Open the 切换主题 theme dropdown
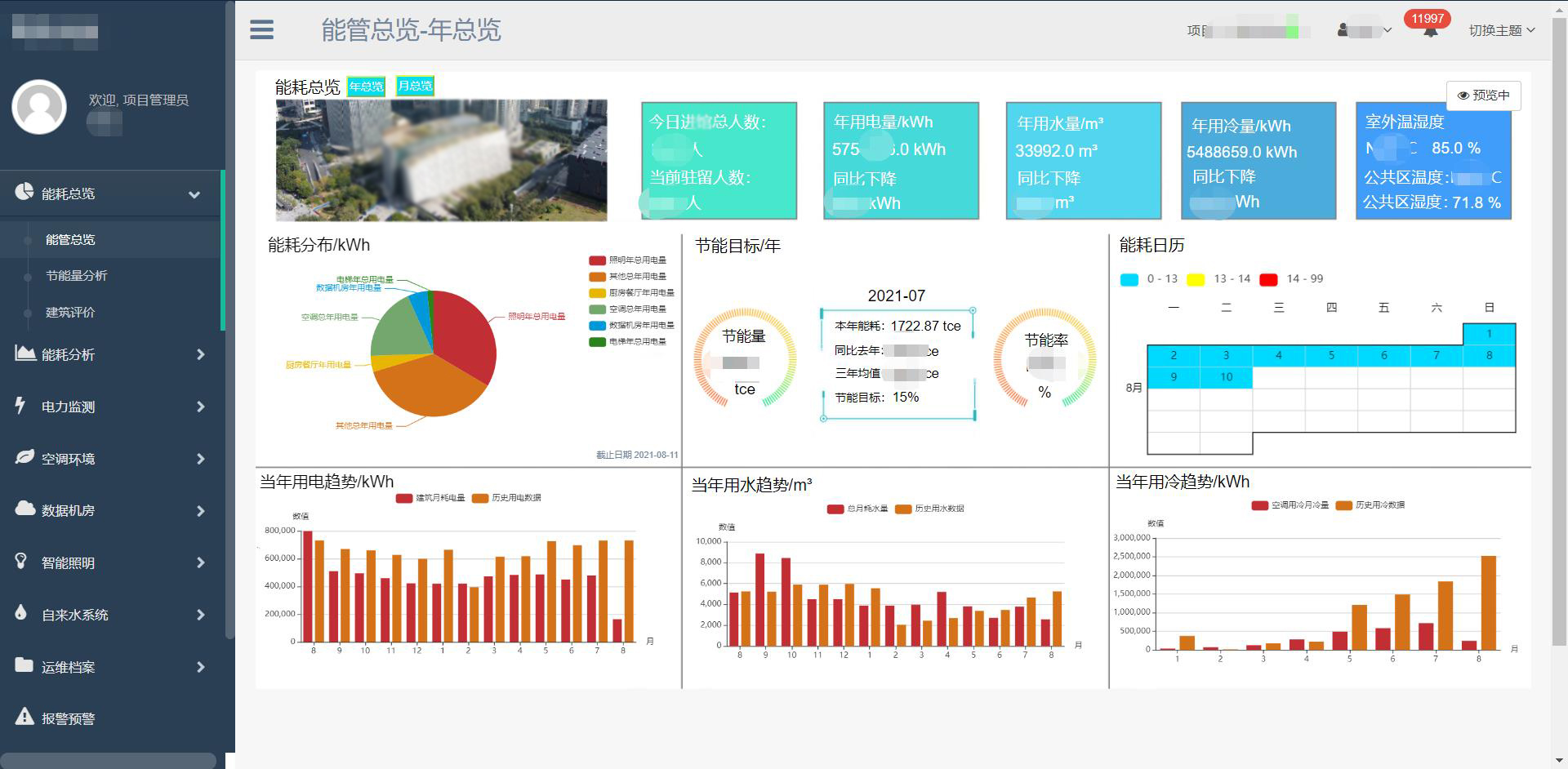Viewport: 1568px width, 769px height. click(x=1501, y=30)
